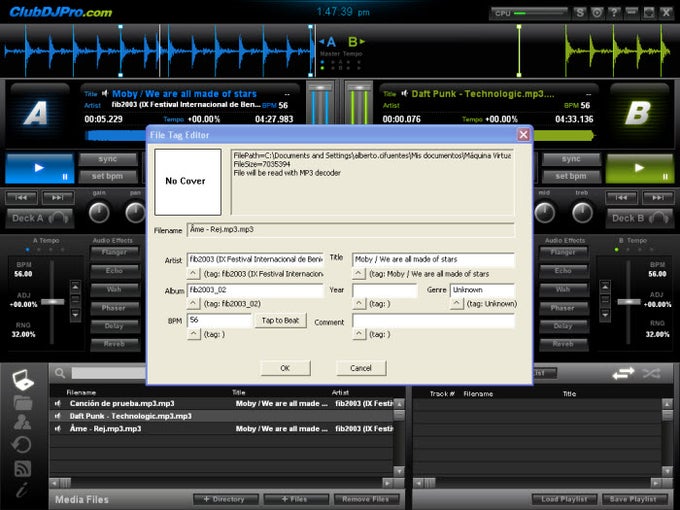This screenshot has width=680, height=510.
Task: Click the S skin button in title bar
Action: (580, 13)
